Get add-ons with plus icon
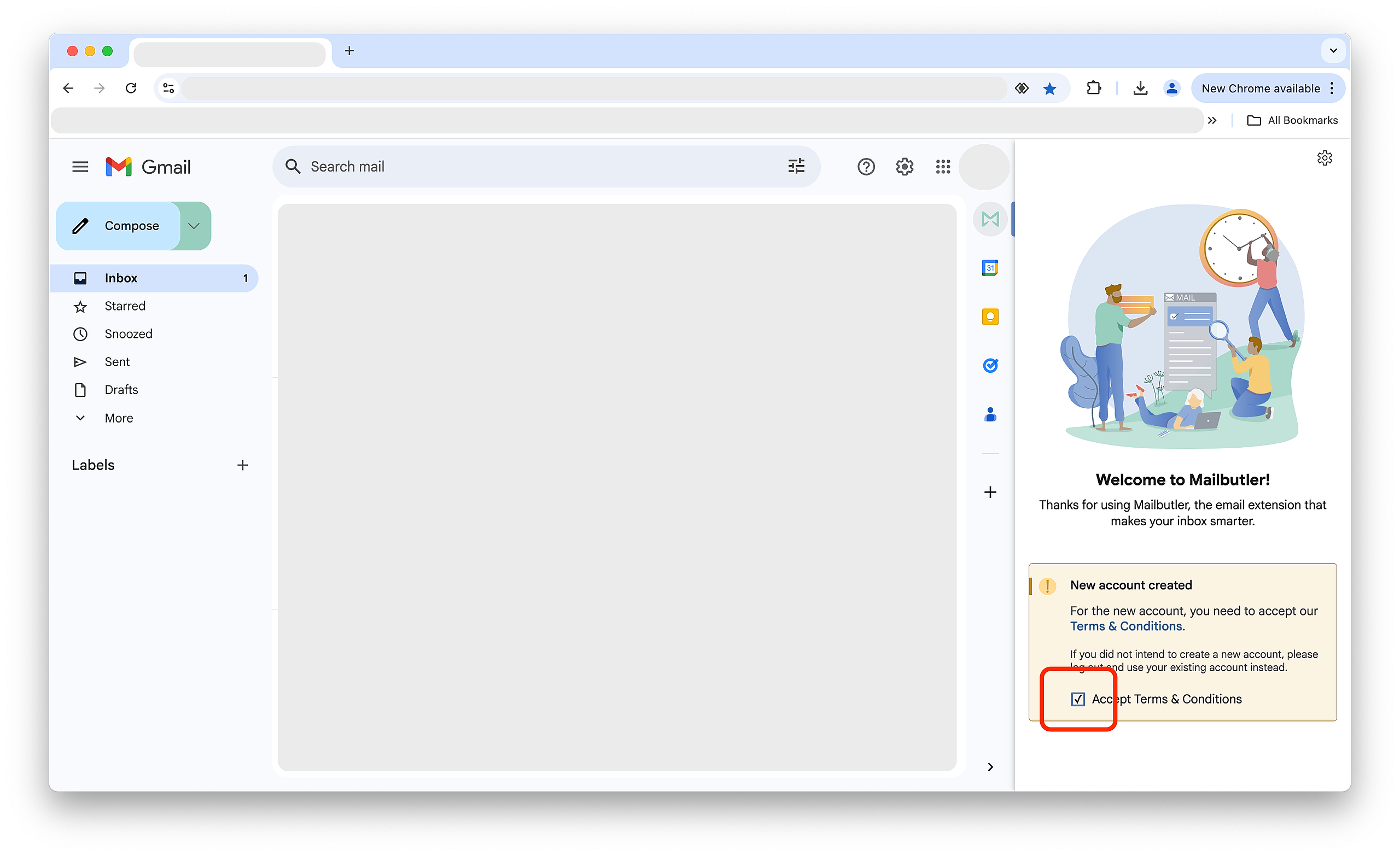The image size is (1400, 856). [990, 492]
